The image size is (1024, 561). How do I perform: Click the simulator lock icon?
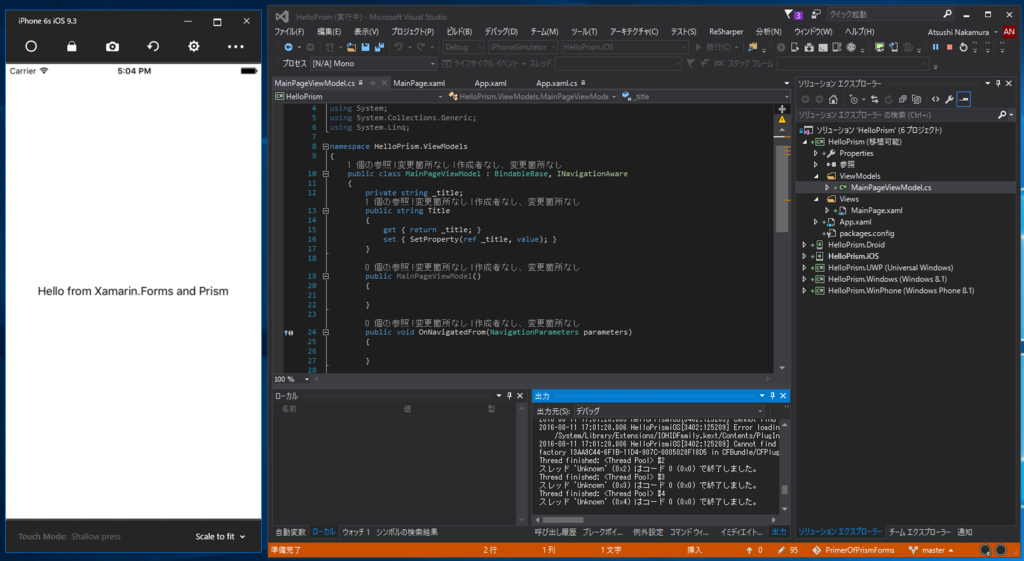72,46
